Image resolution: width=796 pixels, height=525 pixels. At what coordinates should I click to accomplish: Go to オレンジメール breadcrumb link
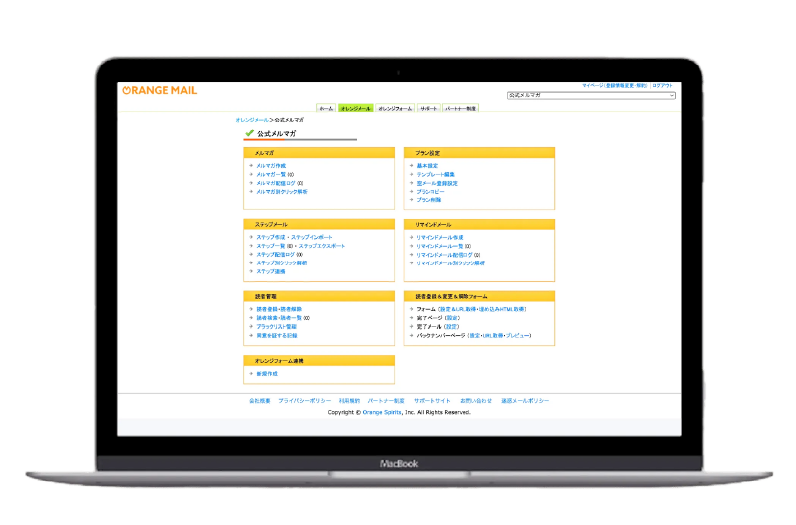[x=253, y=119]
